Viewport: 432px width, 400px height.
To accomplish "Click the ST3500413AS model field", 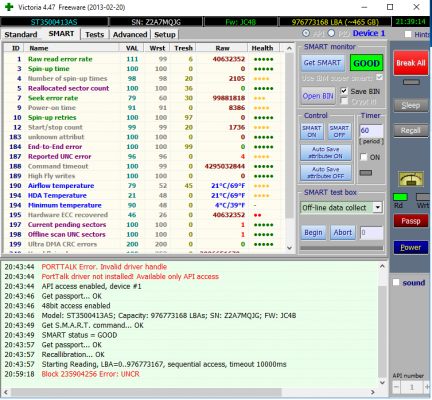I will 54,22.
